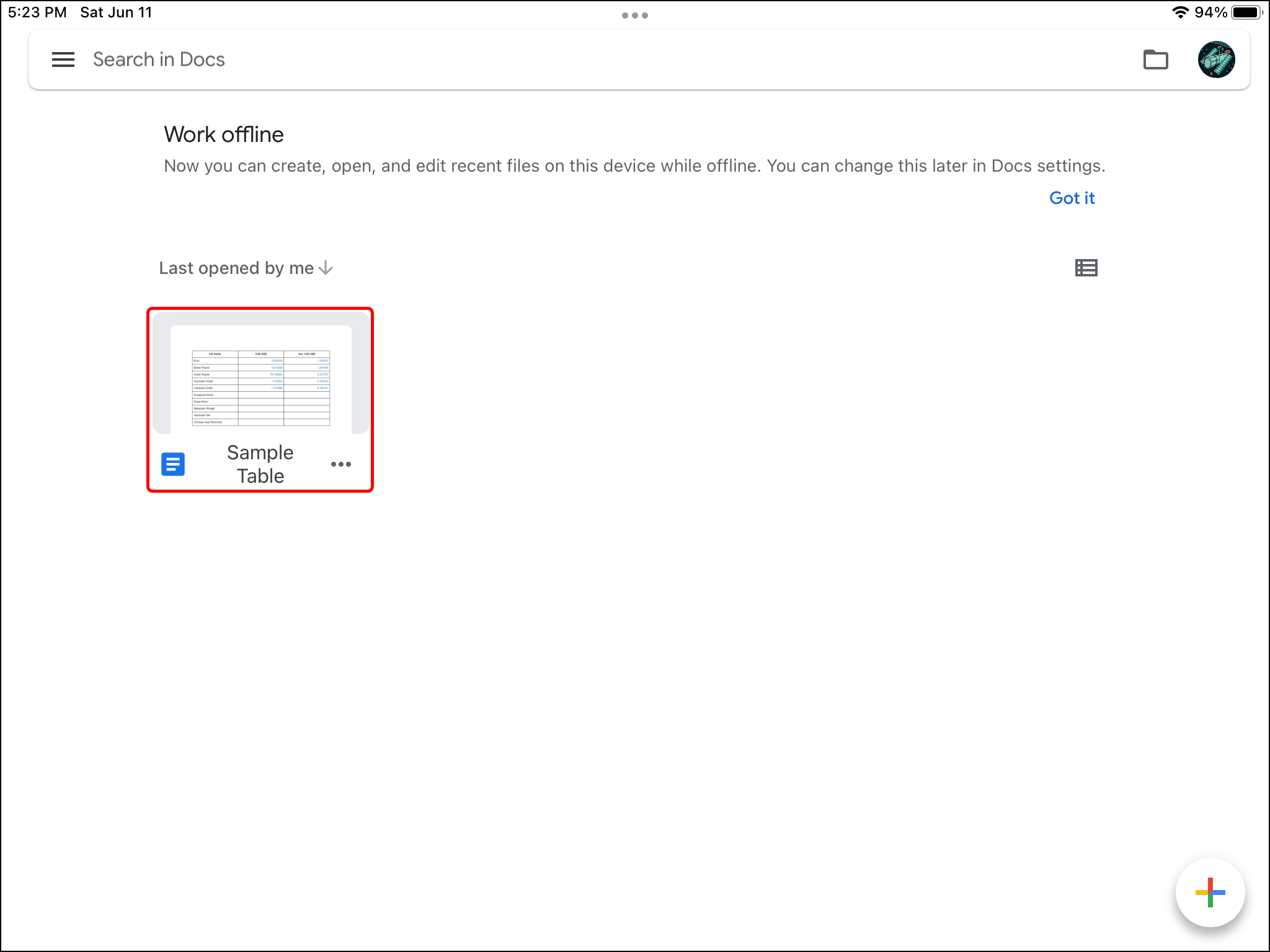
Task: Tap the Sat Jun 11 date in status bar
Action: [116, 12]
